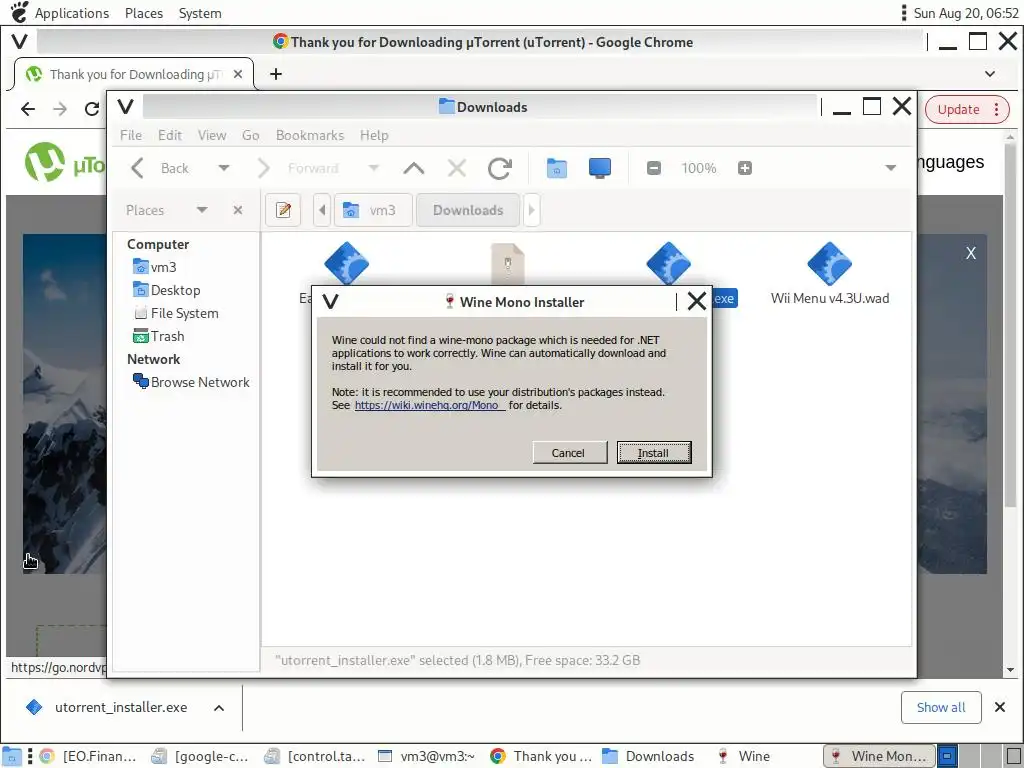Select the archive file icon in Downloads

pyautogui.click(x=507, y=263)
